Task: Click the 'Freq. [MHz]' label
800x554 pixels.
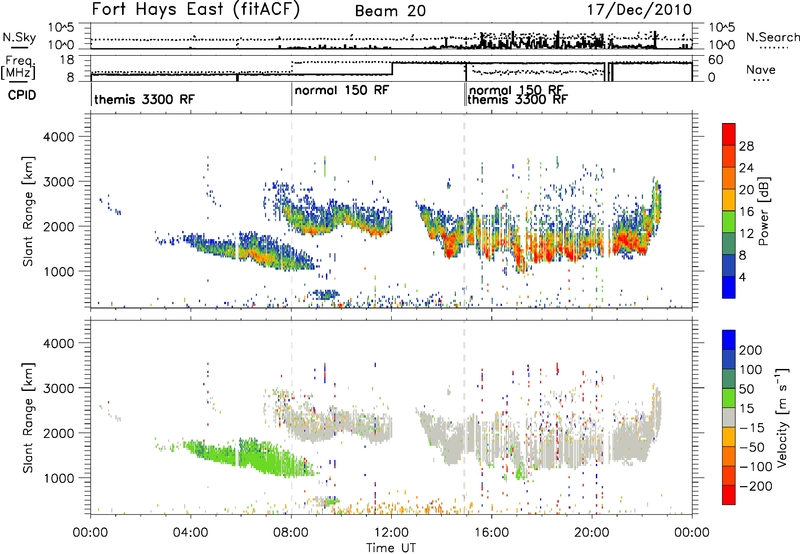Action: (18, 68)
